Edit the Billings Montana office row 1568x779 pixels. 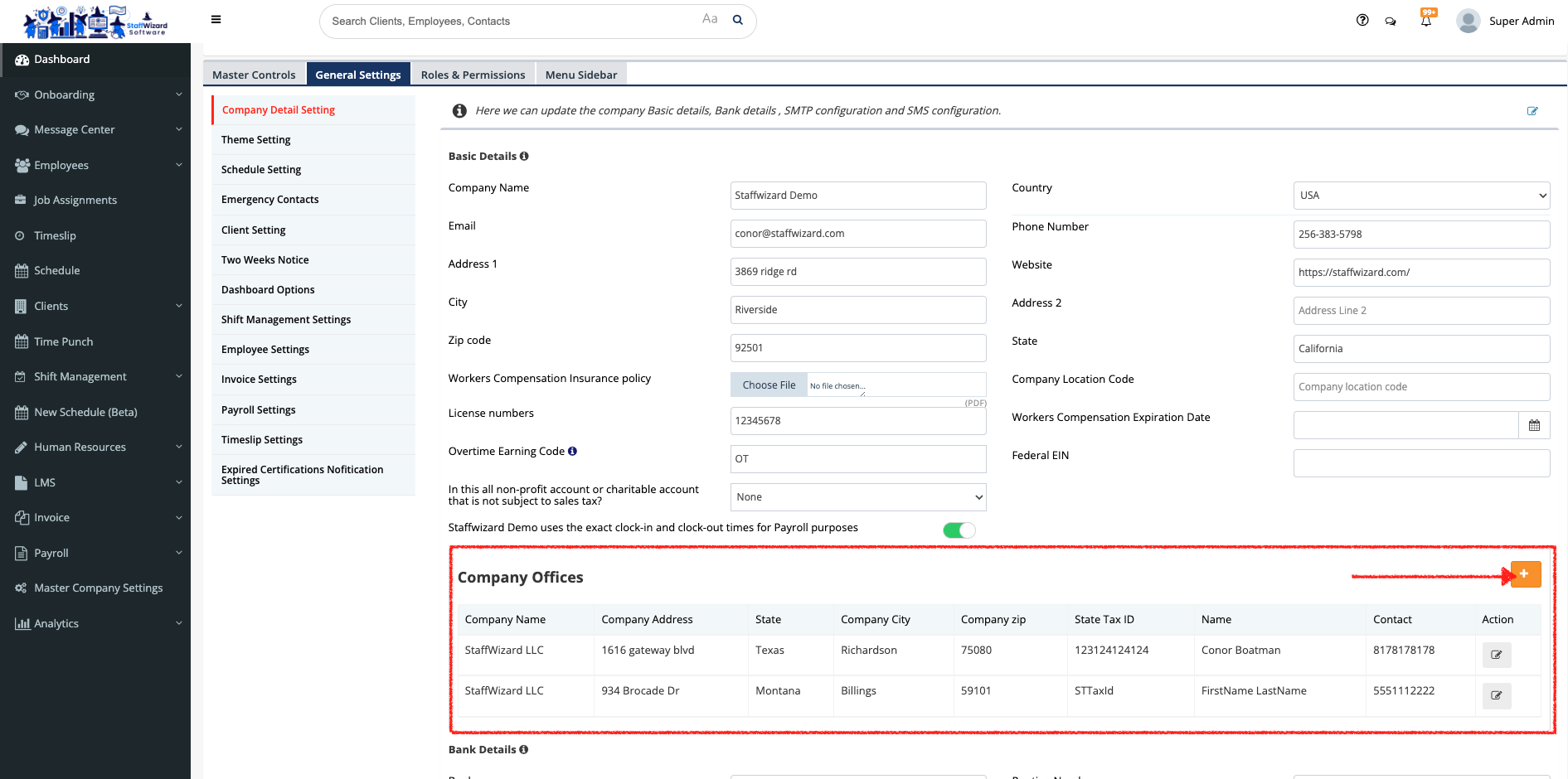coord(1496,695)
